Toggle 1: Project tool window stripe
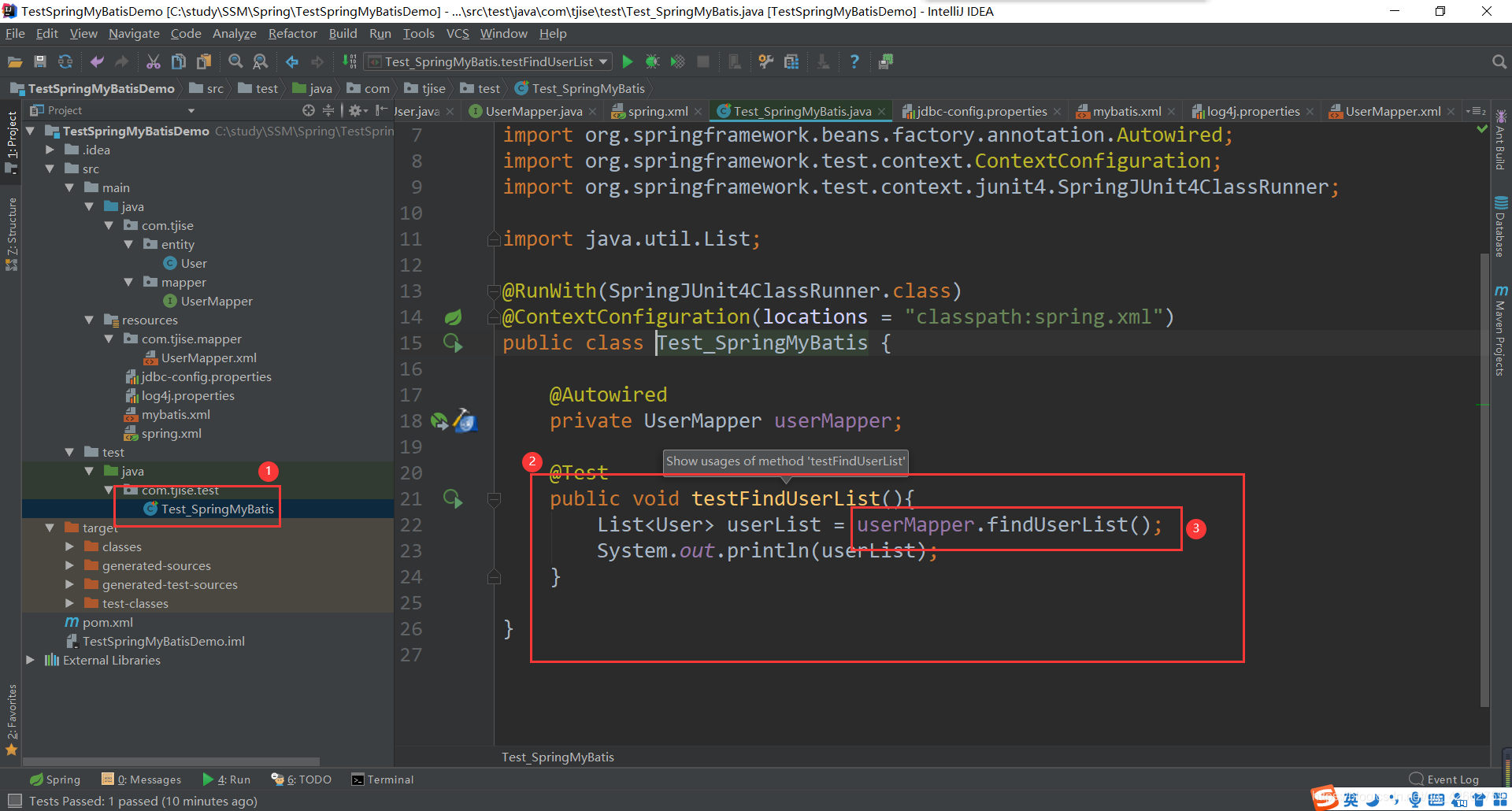This screenshot has height=811, width=1512. (12, 142)
